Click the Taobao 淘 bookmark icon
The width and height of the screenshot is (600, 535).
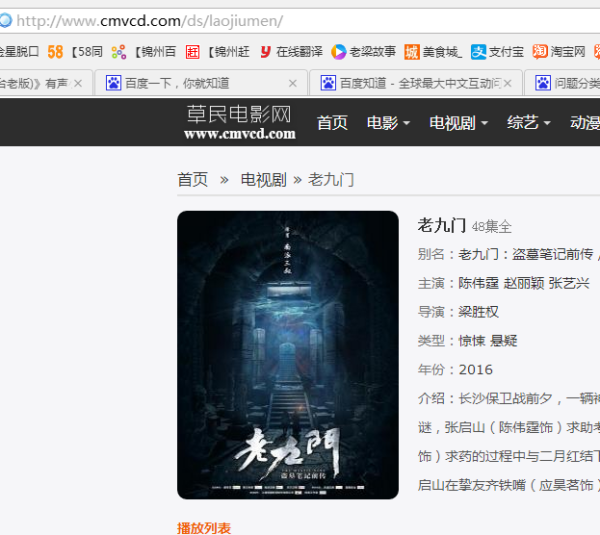pos(540,52)
